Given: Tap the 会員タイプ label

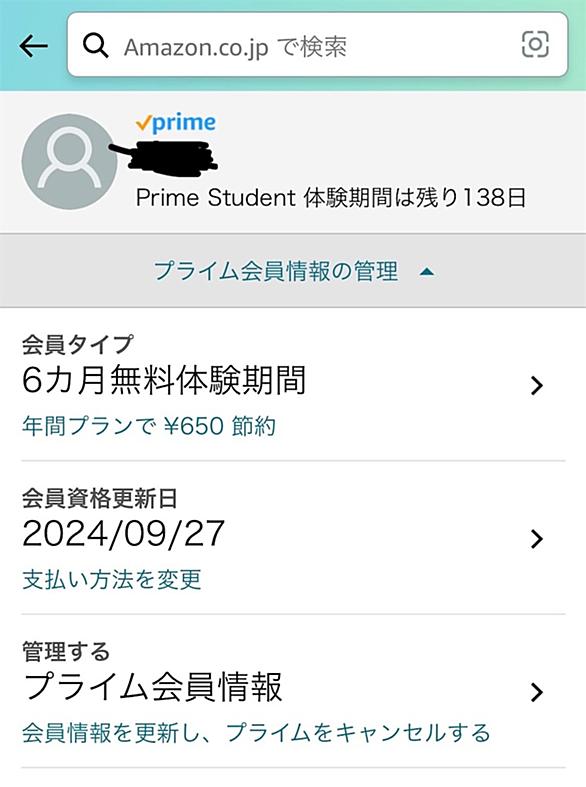Looking at the screenshot, I should click(78, 345).
